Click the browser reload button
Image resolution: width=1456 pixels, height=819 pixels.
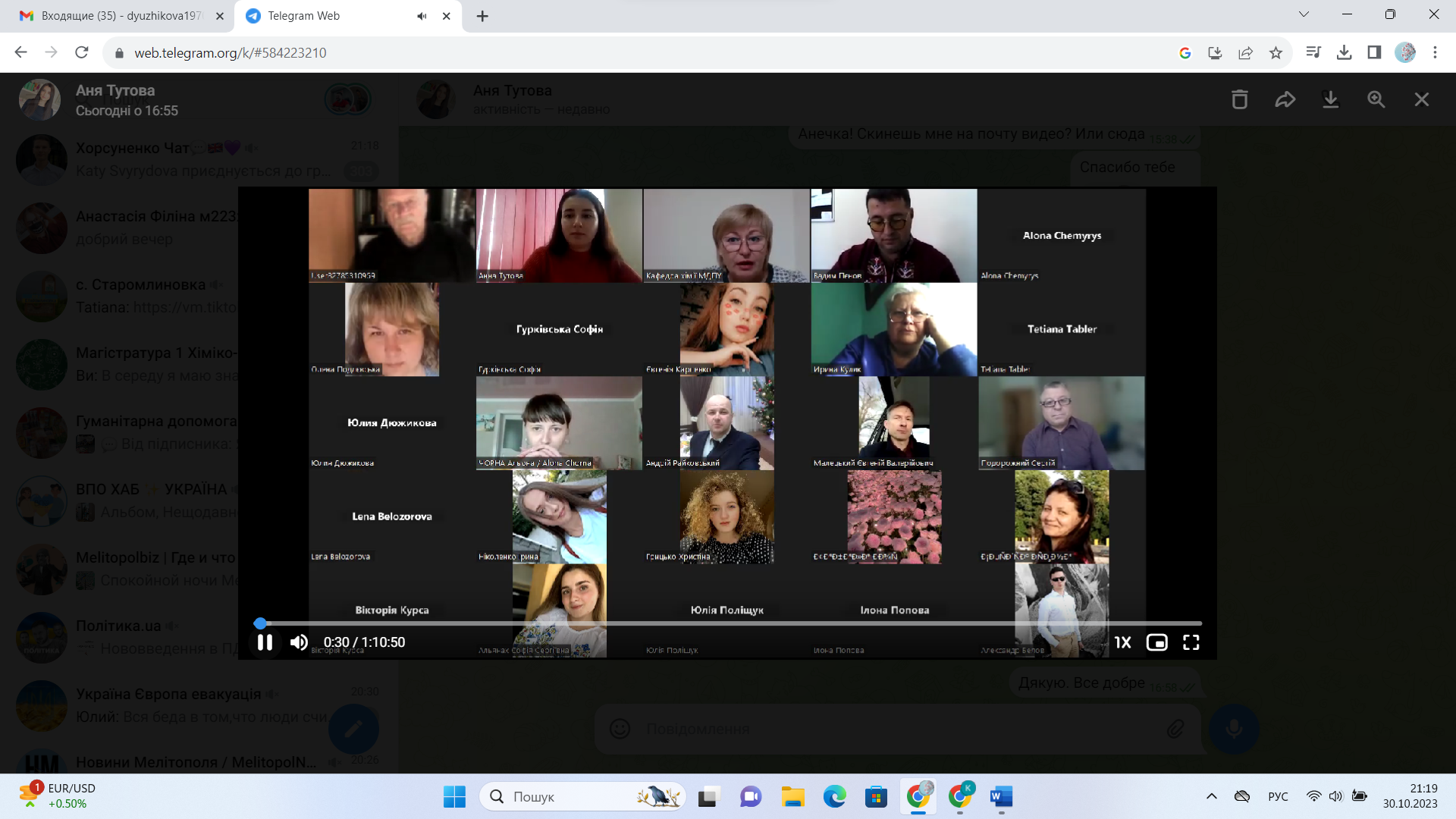(82, 52)
